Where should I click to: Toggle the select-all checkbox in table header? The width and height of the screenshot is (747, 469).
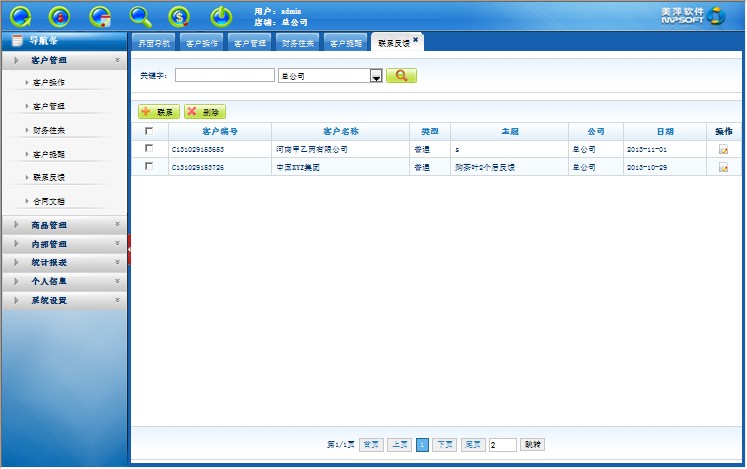(x=149, y=131)
